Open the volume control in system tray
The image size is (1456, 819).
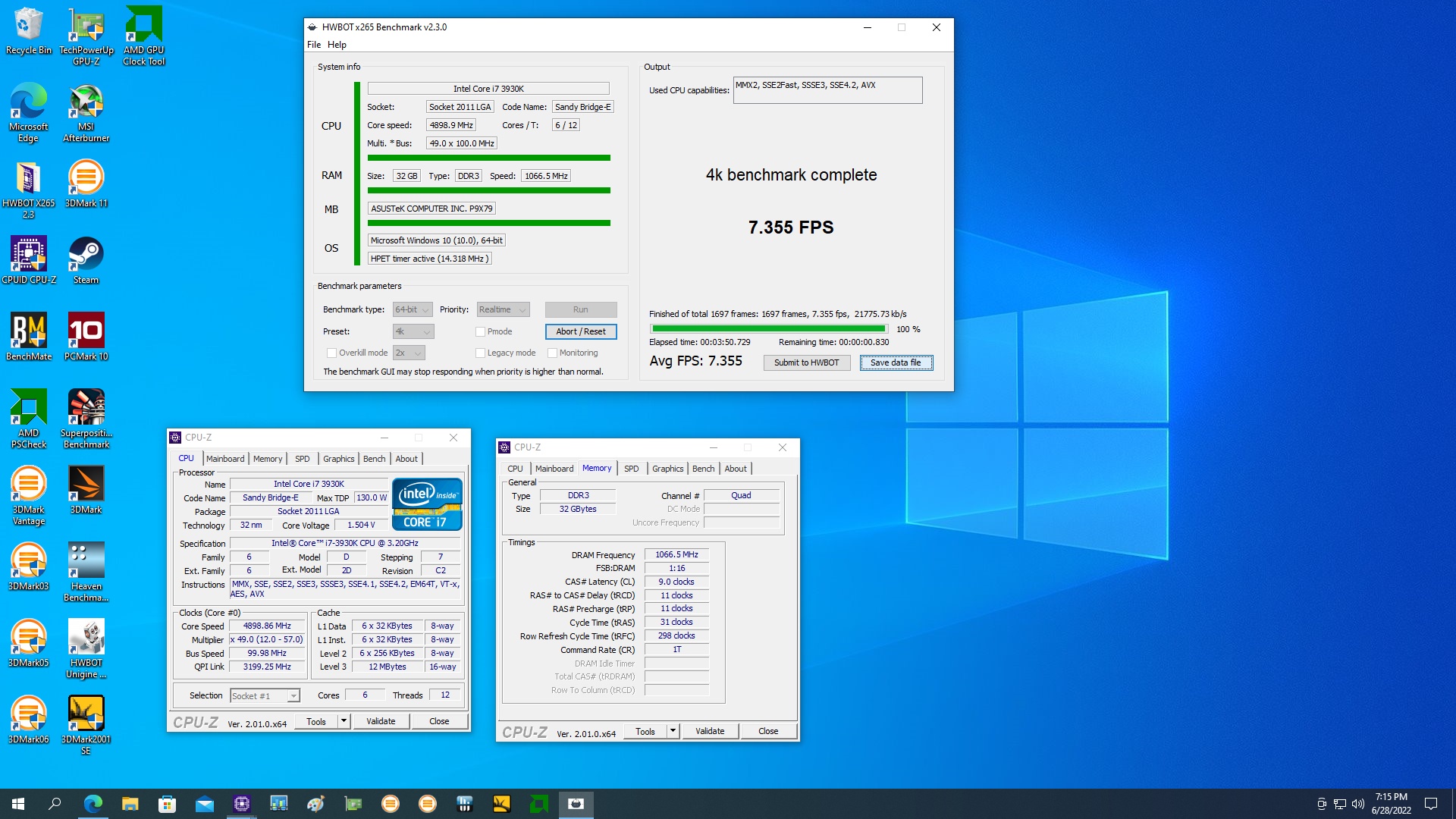1358,804
